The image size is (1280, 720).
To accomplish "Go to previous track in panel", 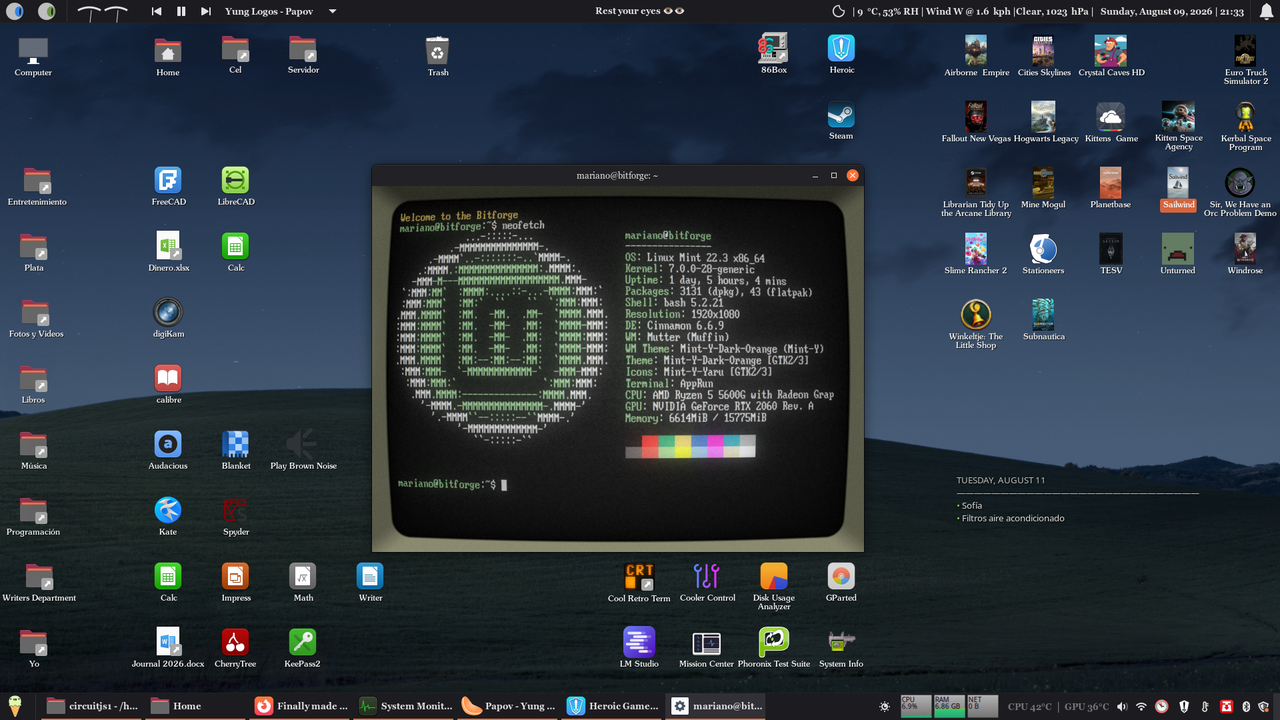I will coord(157,11).
